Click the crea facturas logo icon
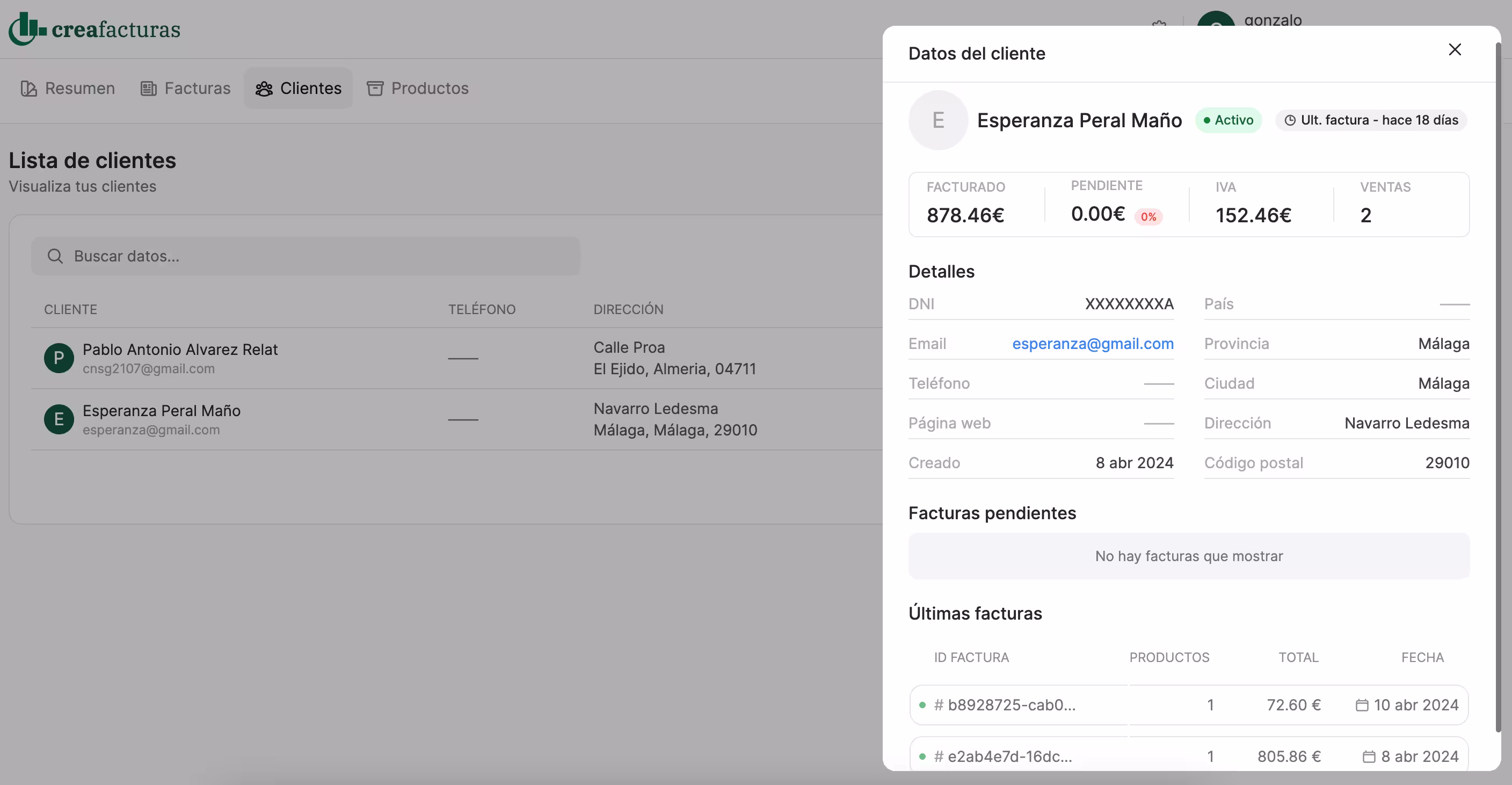The image size is (1512, 785). [26, 29]
